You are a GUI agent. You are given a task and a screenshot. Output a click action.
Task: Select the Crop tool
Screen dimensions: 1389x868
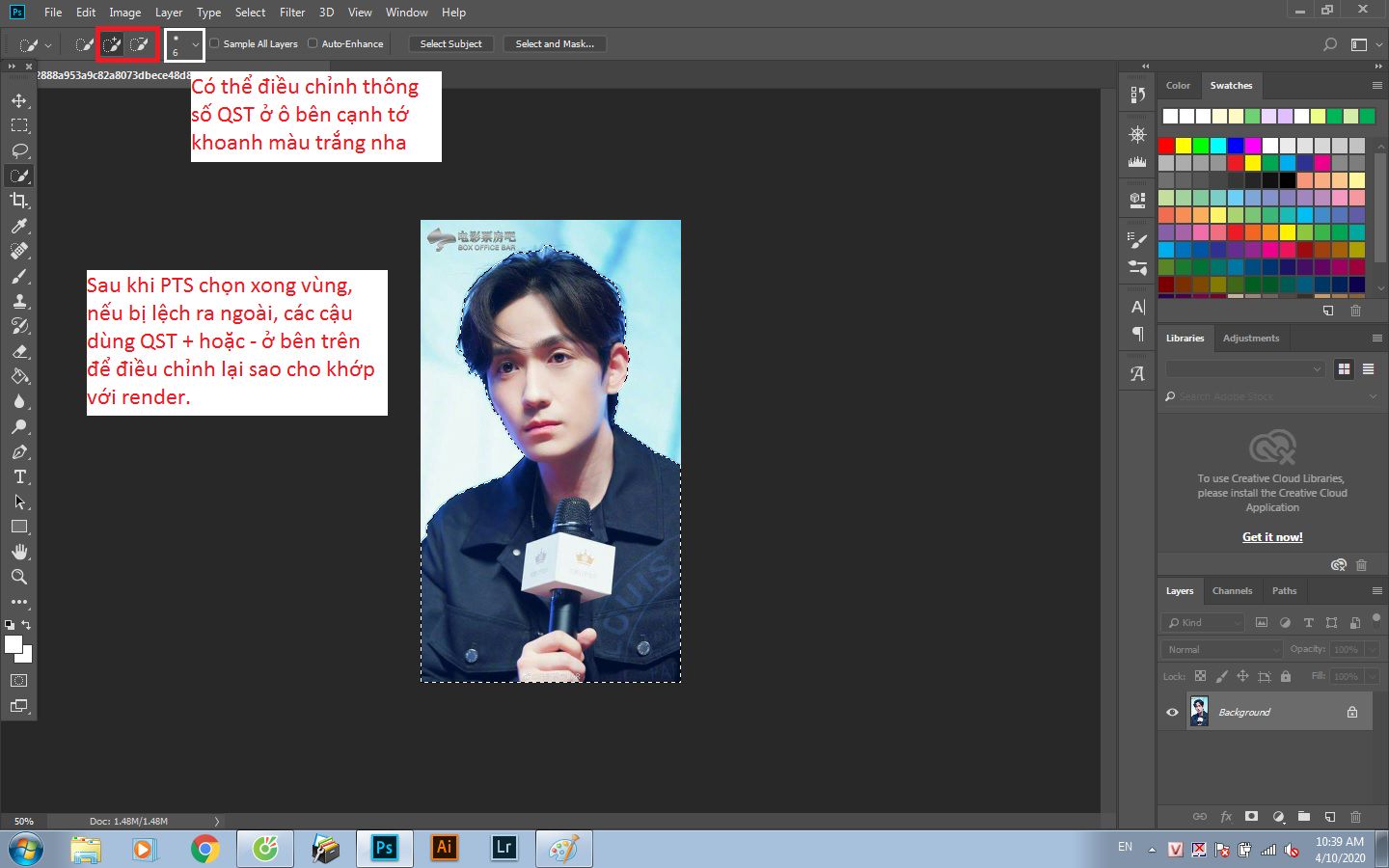[x=18, y=201]
